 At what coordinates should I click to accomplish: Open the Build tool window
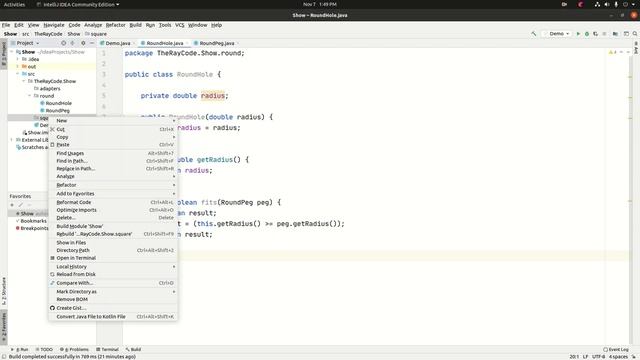click(133, 349)
